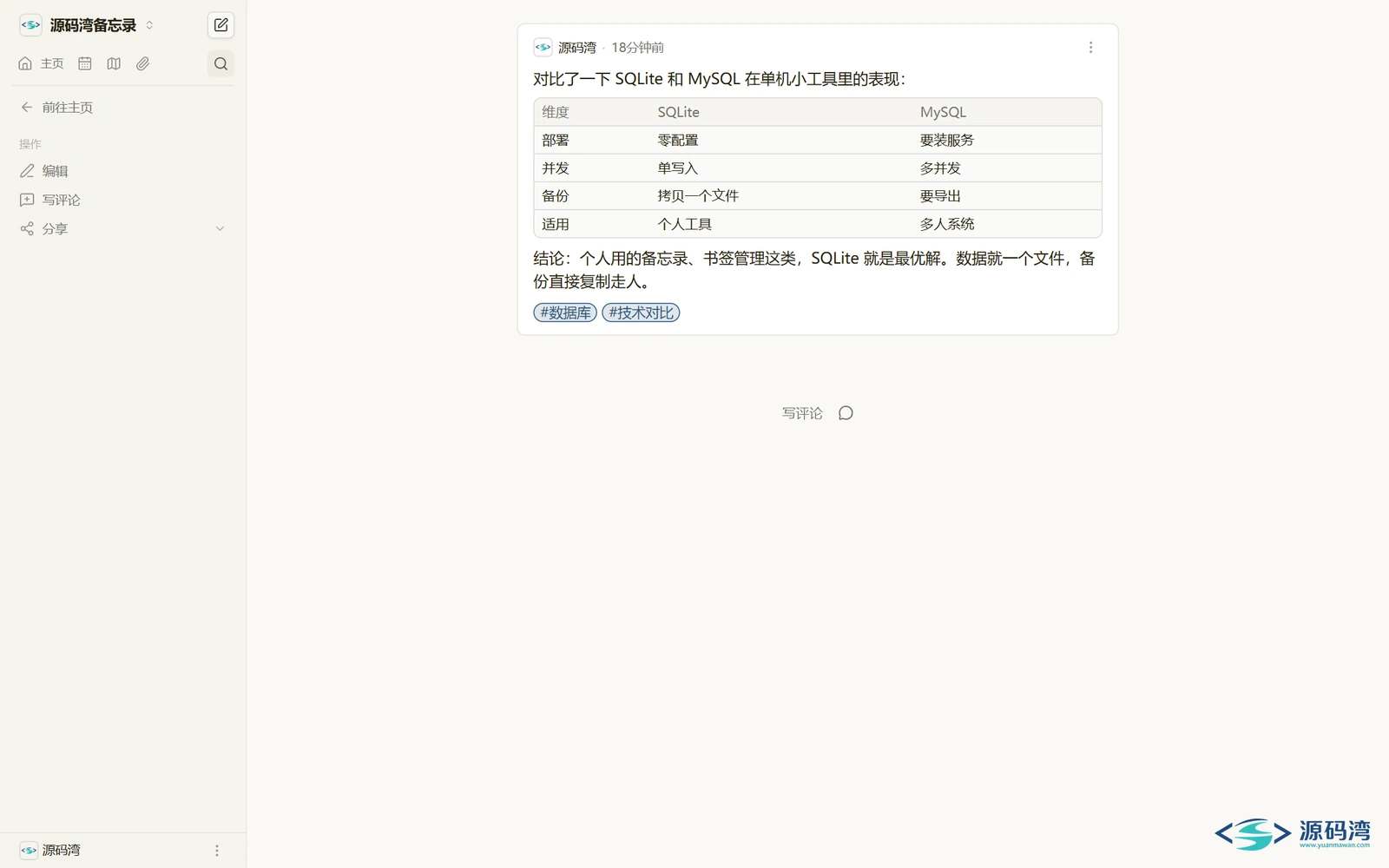Open the map-style explore icon in sidebar
Image resolution: width=1389 pixels, height=868 pixels.
click(x=114, y=63)
